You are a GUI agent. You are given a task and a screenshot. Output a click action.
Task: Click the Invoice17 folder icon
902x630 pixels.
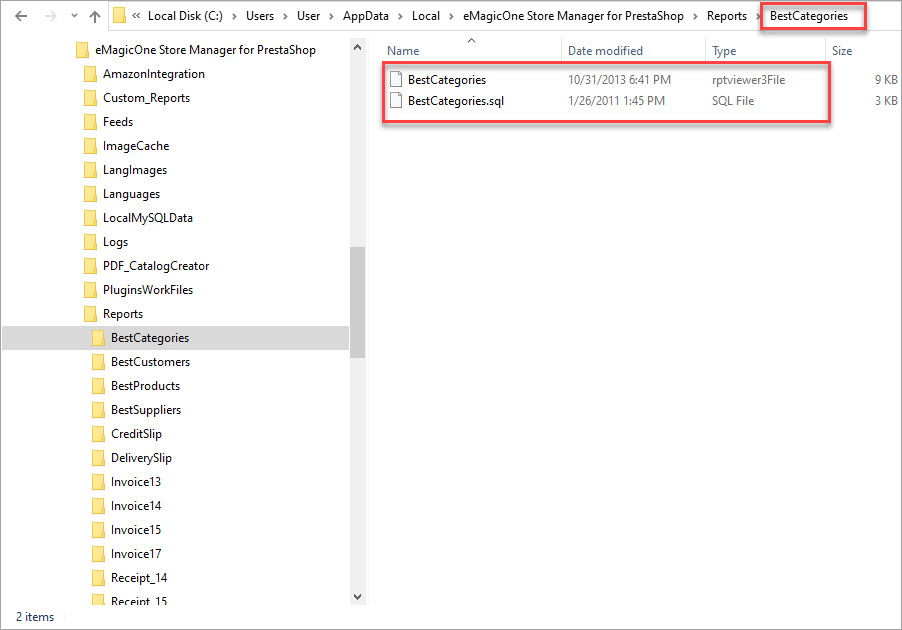(98, 554)
